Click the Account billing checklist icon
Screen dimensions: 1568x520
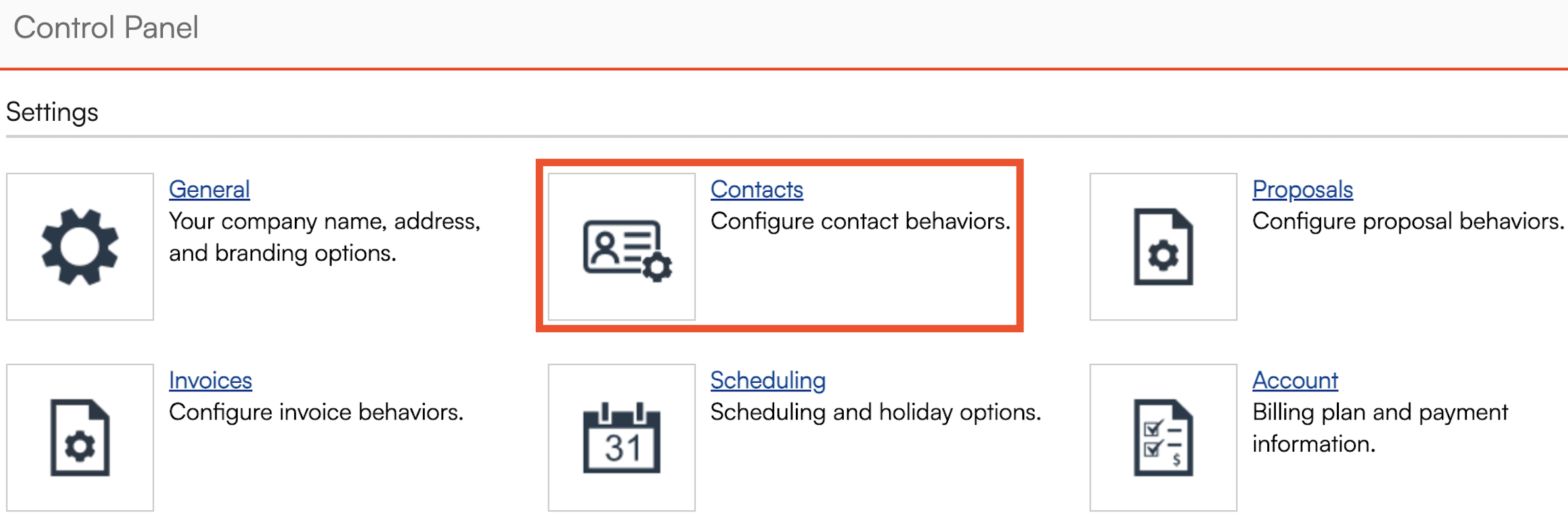(1163, 437)
